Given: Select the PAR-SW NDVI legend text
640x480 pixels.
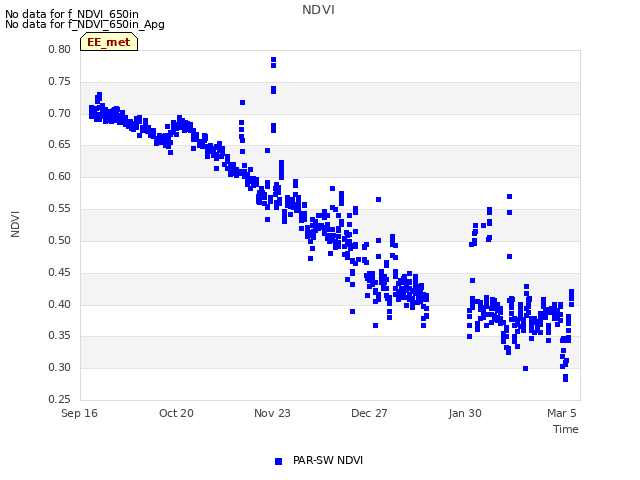Looking at the screenshot, I should 328,460.
